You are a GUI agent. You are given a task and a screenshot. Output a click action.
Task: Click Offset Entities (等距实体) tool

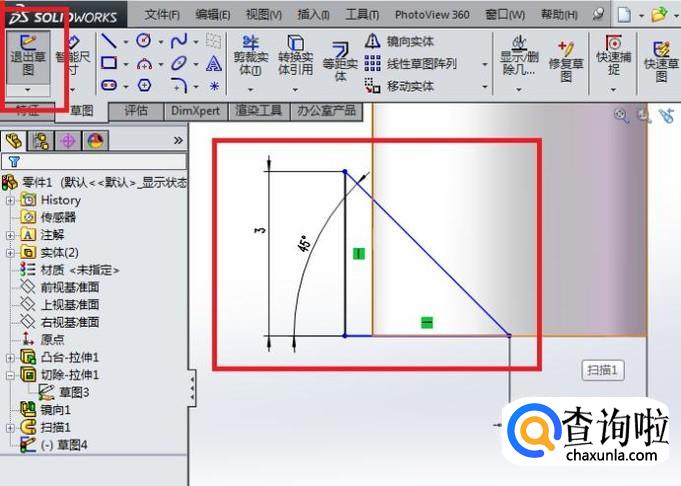(340, 61)
